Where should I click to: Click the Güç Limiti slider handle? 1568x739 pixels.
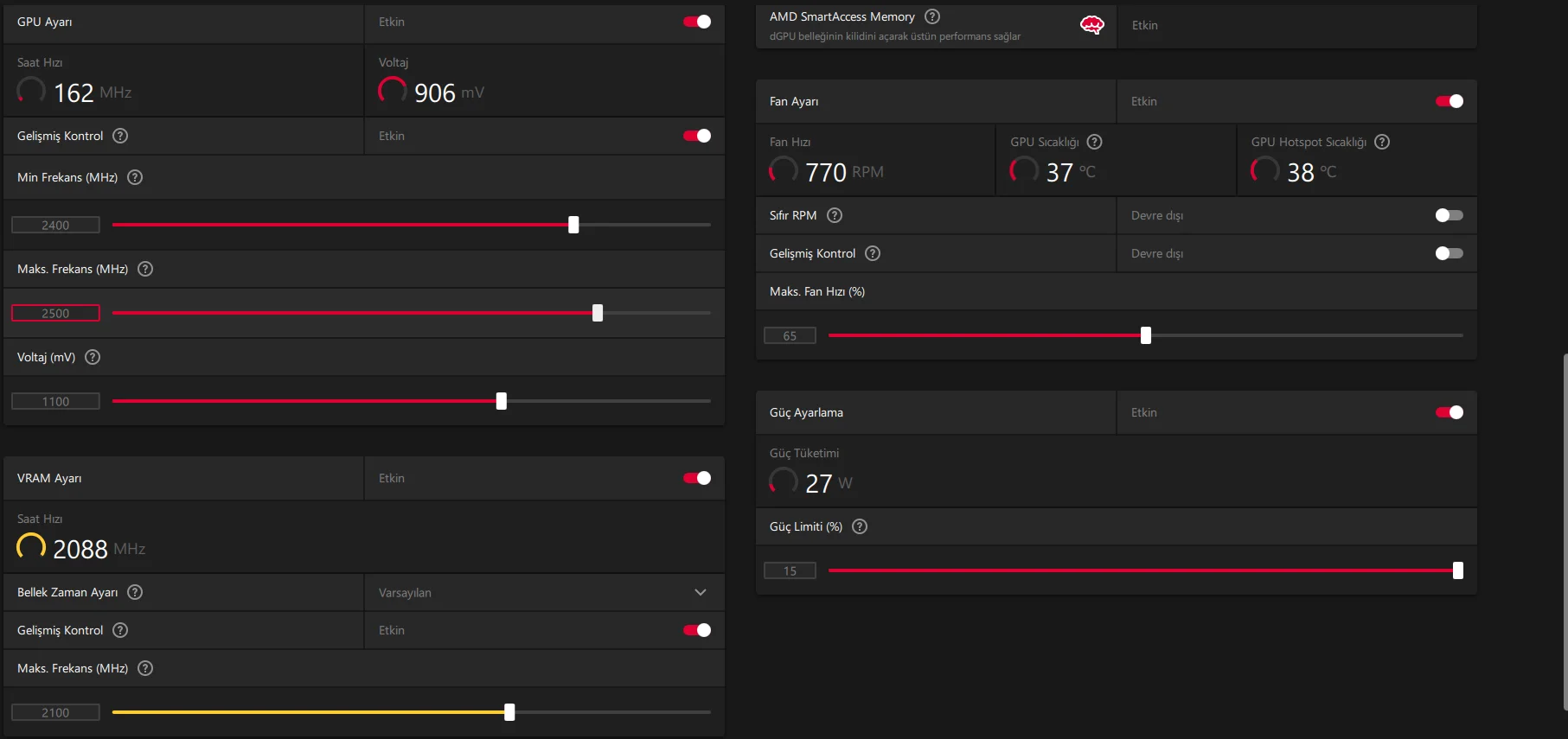(x=1458, y=570)
